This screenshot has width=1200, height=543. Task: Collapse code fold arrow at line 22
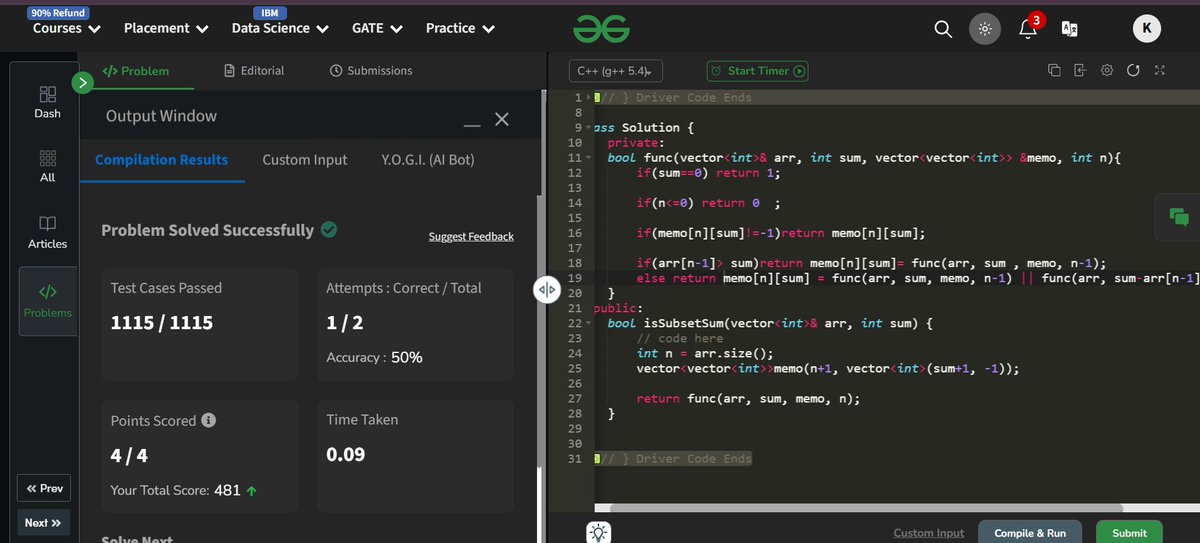coord(588,323)
